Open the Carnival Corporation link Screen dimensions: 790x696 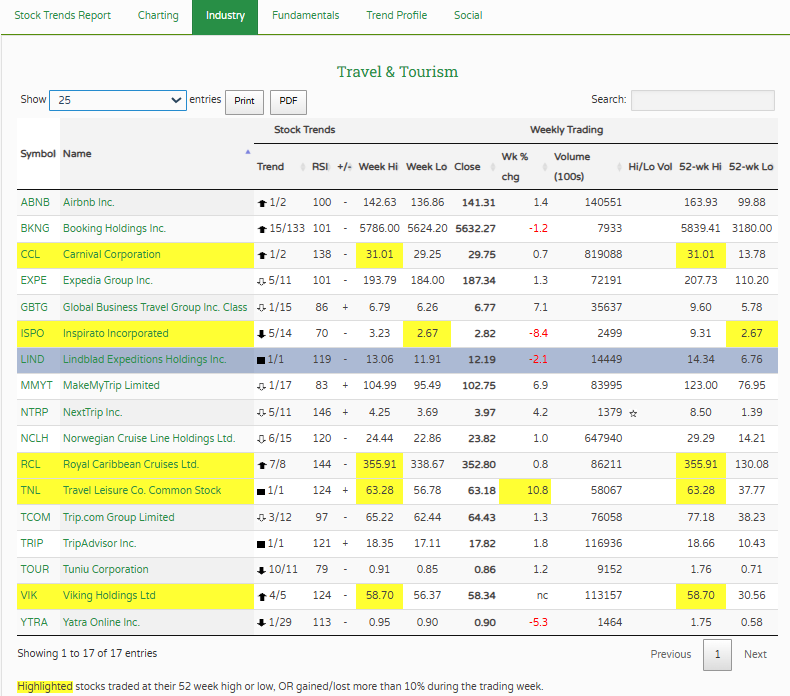click(x=111, y=255)
